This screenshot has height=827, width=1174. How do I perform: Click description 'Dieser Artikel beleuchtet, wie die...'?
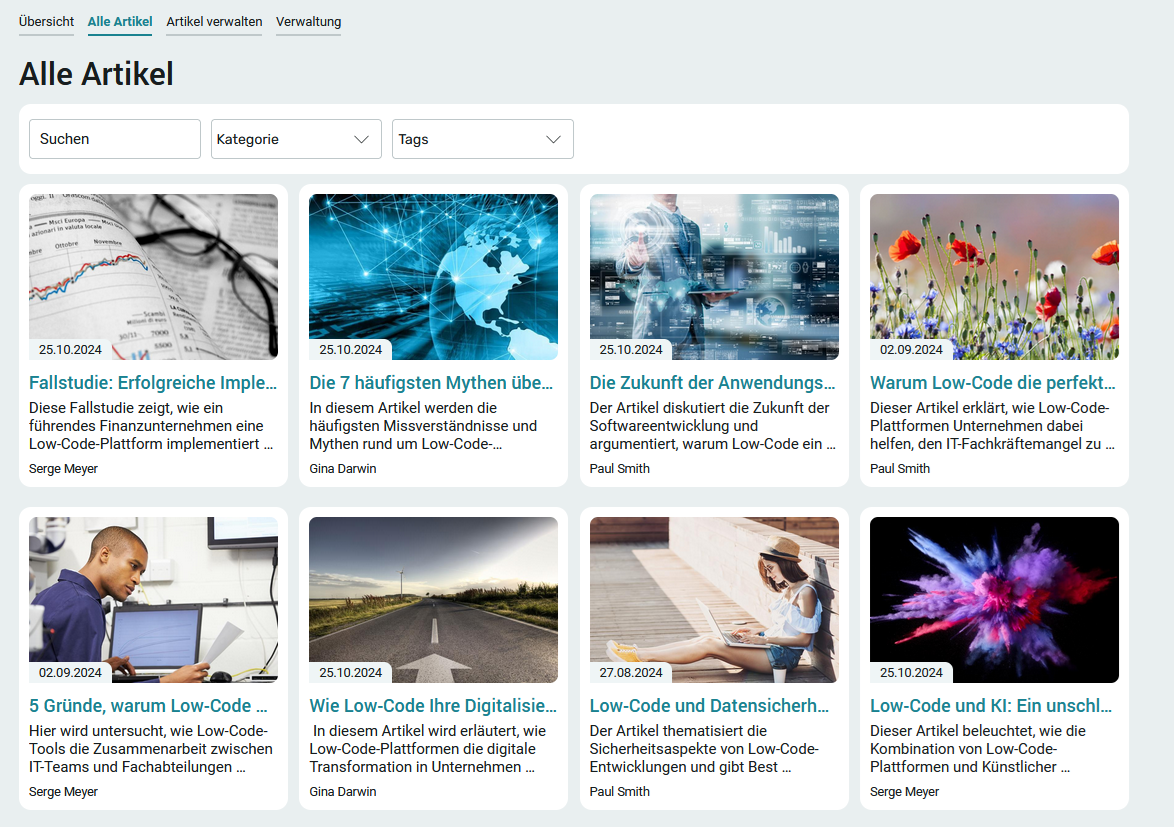tap(978, 749)
